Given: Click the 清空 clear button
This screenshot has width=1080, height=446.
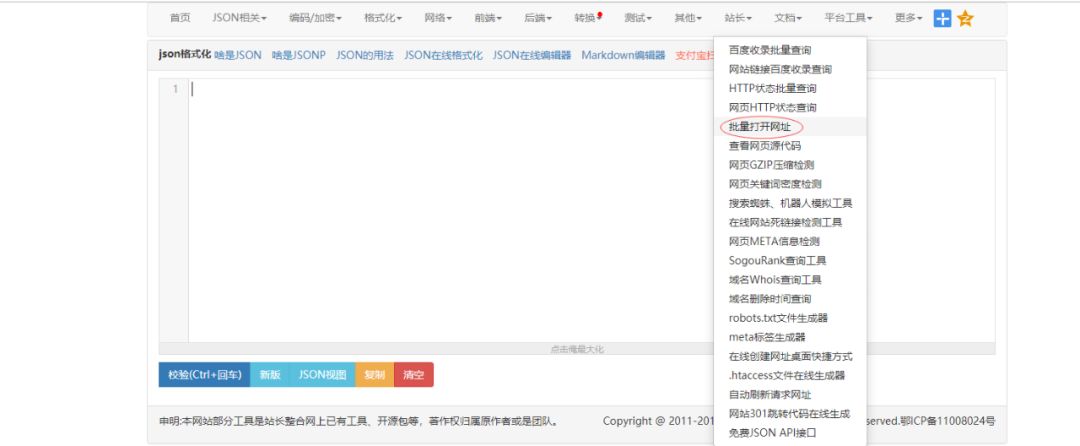Looking at the screenshot, I should (x=414, y=374).
